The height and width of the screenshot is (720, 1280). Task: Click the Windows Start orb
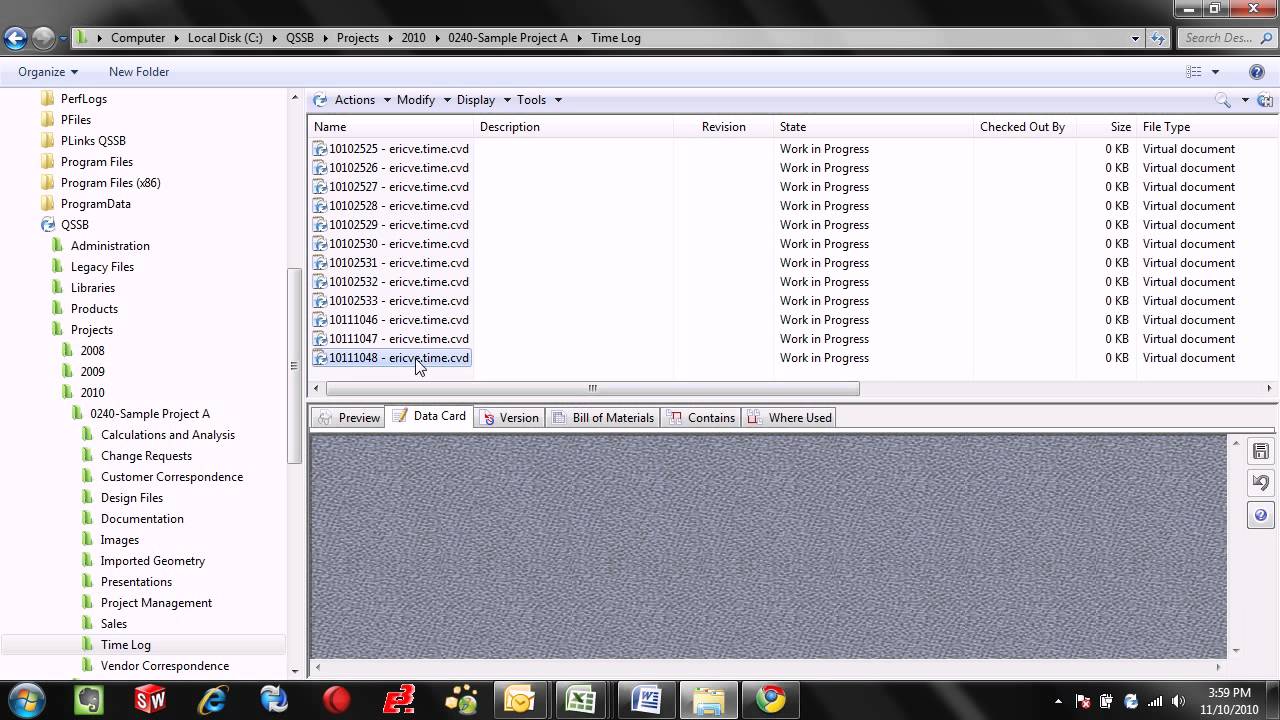click(x=26, y=699)
